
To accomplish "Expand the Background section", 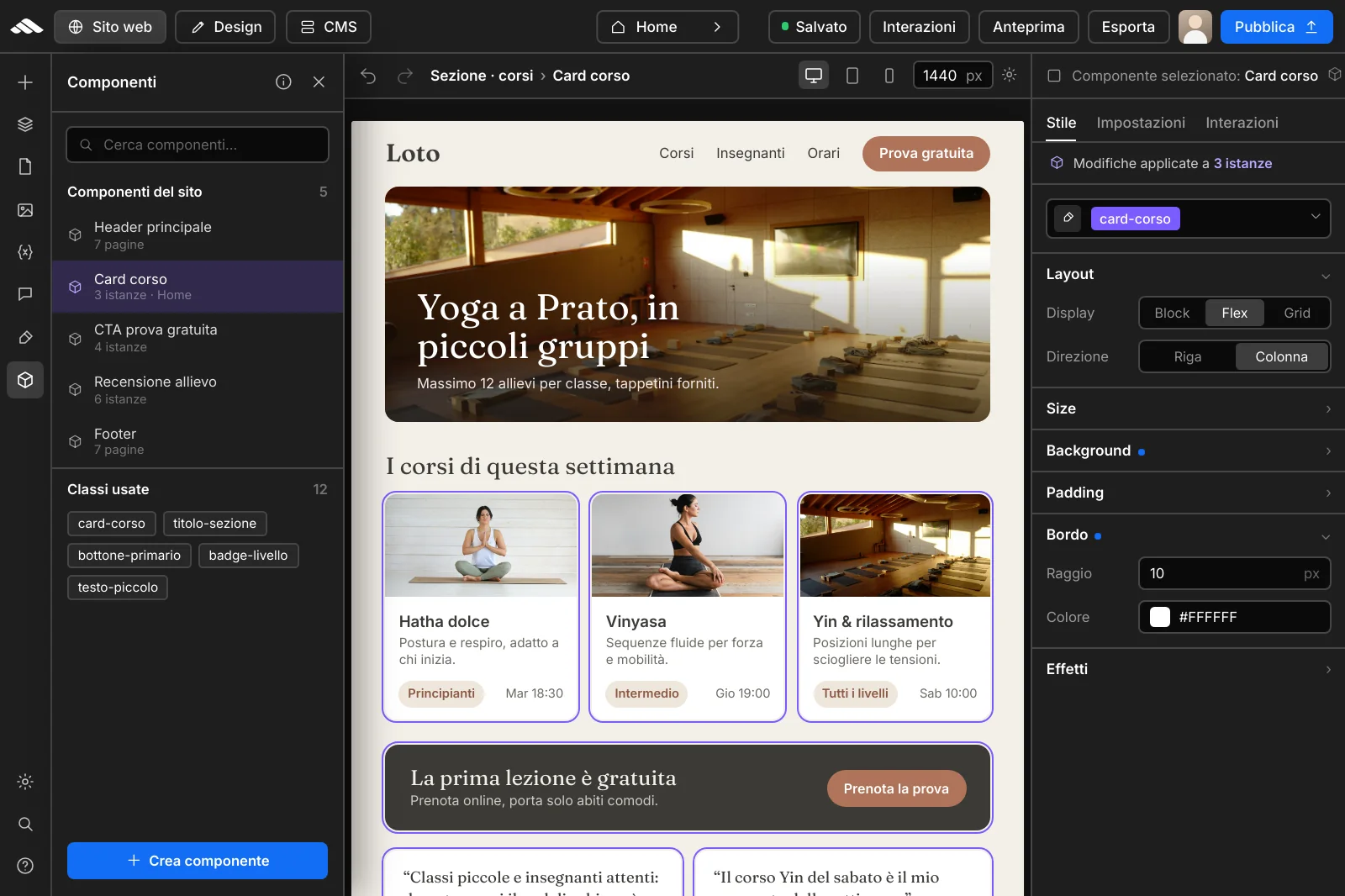I will coord(1189,451).
